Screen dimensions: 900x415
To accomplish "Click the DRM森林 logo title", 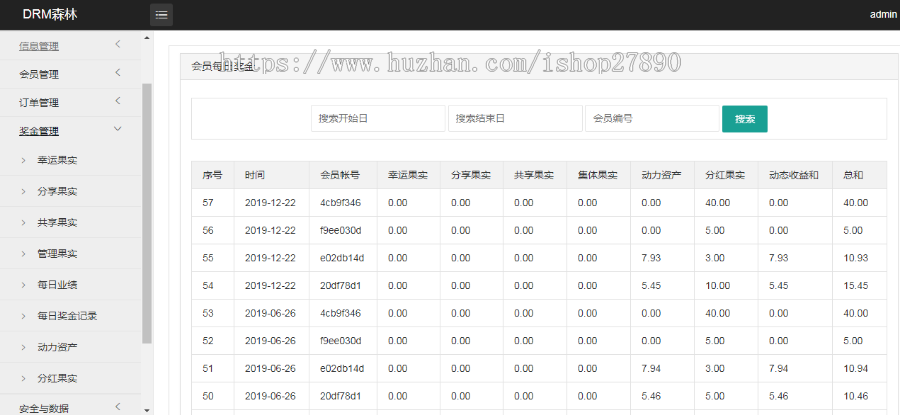I will (x=49, y=15).
